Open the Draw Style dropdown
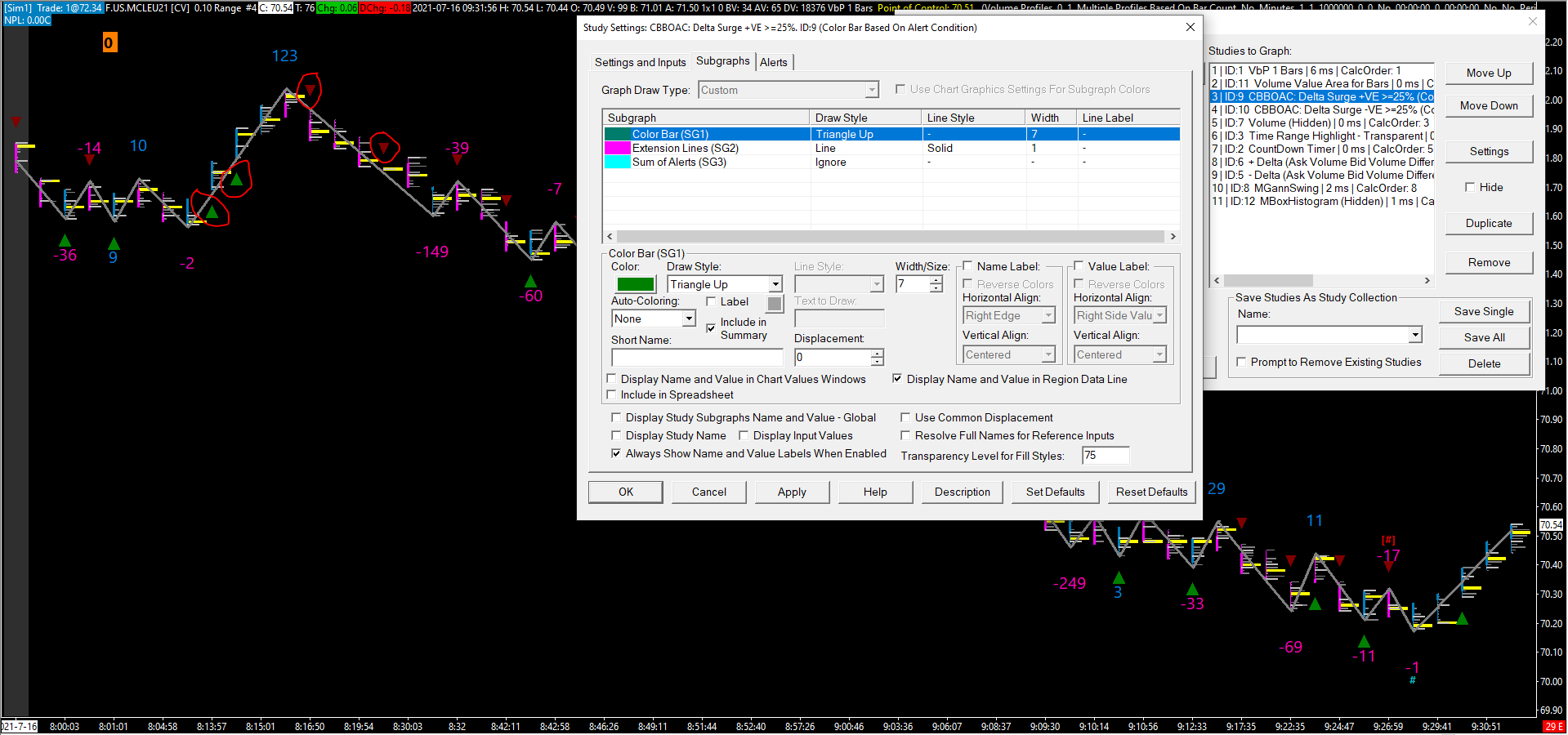This screenshot has height=735, width=1568. point(775,284)
